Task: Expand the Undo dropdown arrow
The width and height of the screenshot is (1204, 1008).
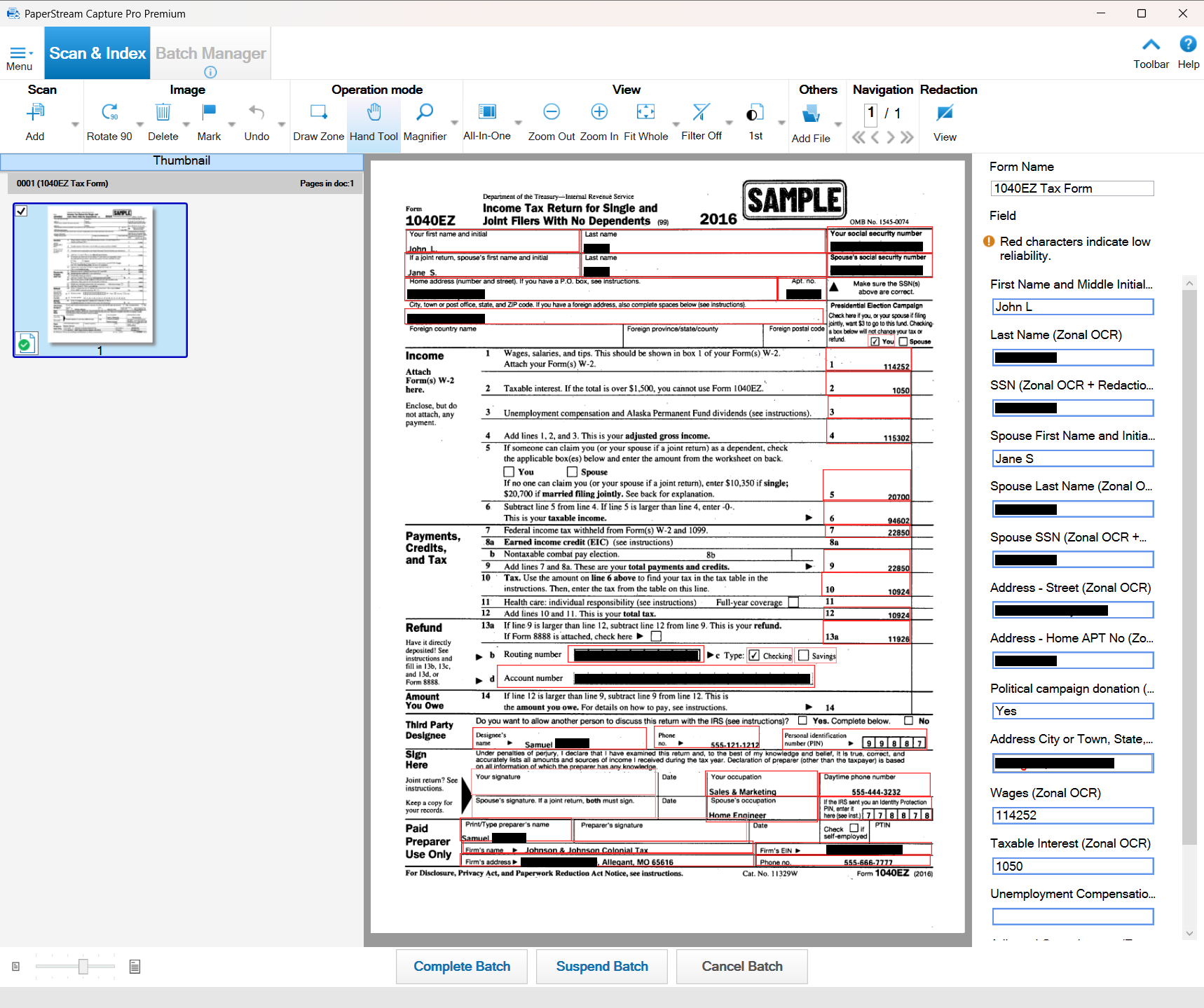Action: (x=282, y=125)
